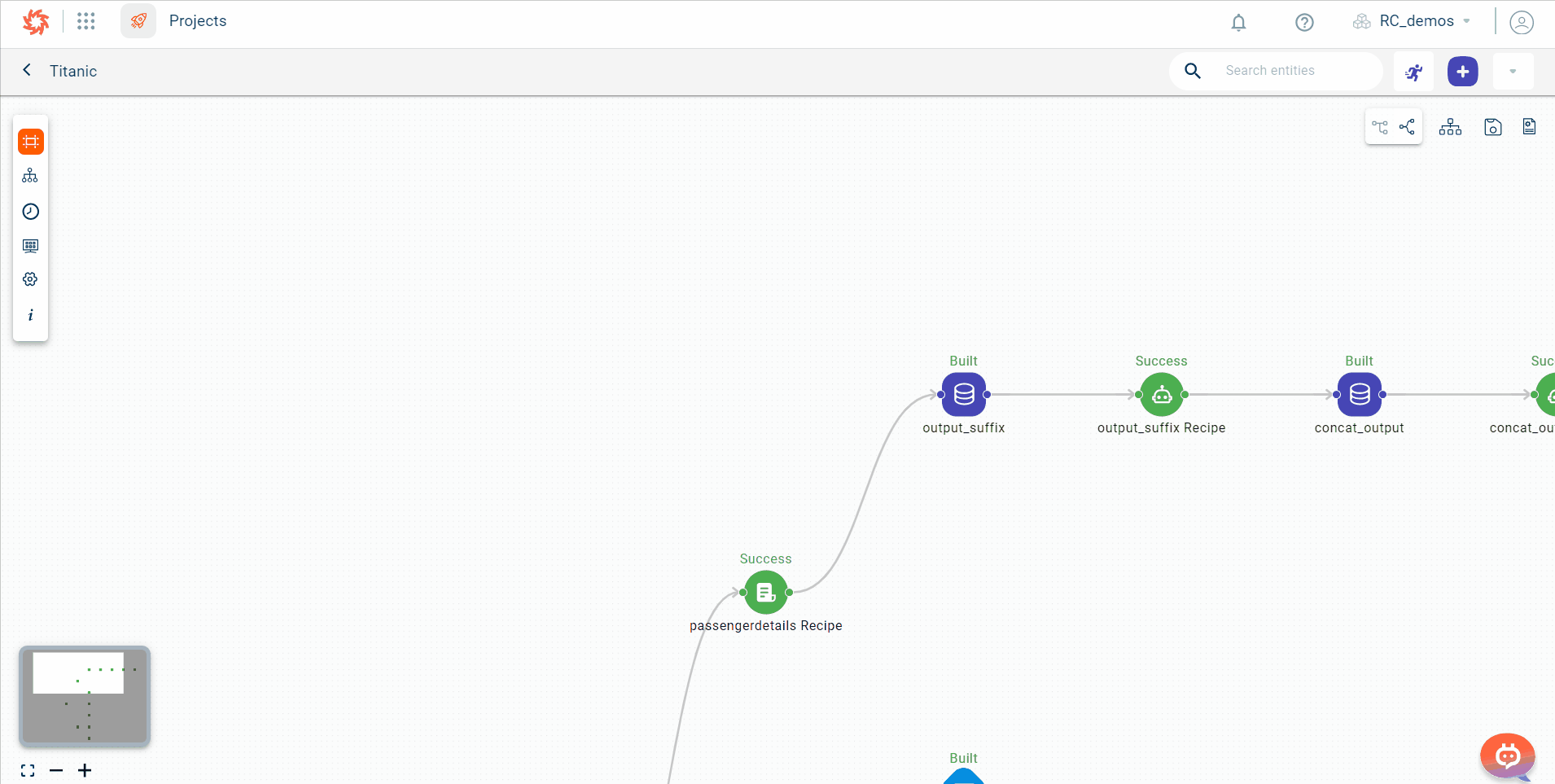Image resolution: width=1555 pixels, height=784 pixels.
Task: Open the clock history icon in sidebar
Action: coord(31,212)
